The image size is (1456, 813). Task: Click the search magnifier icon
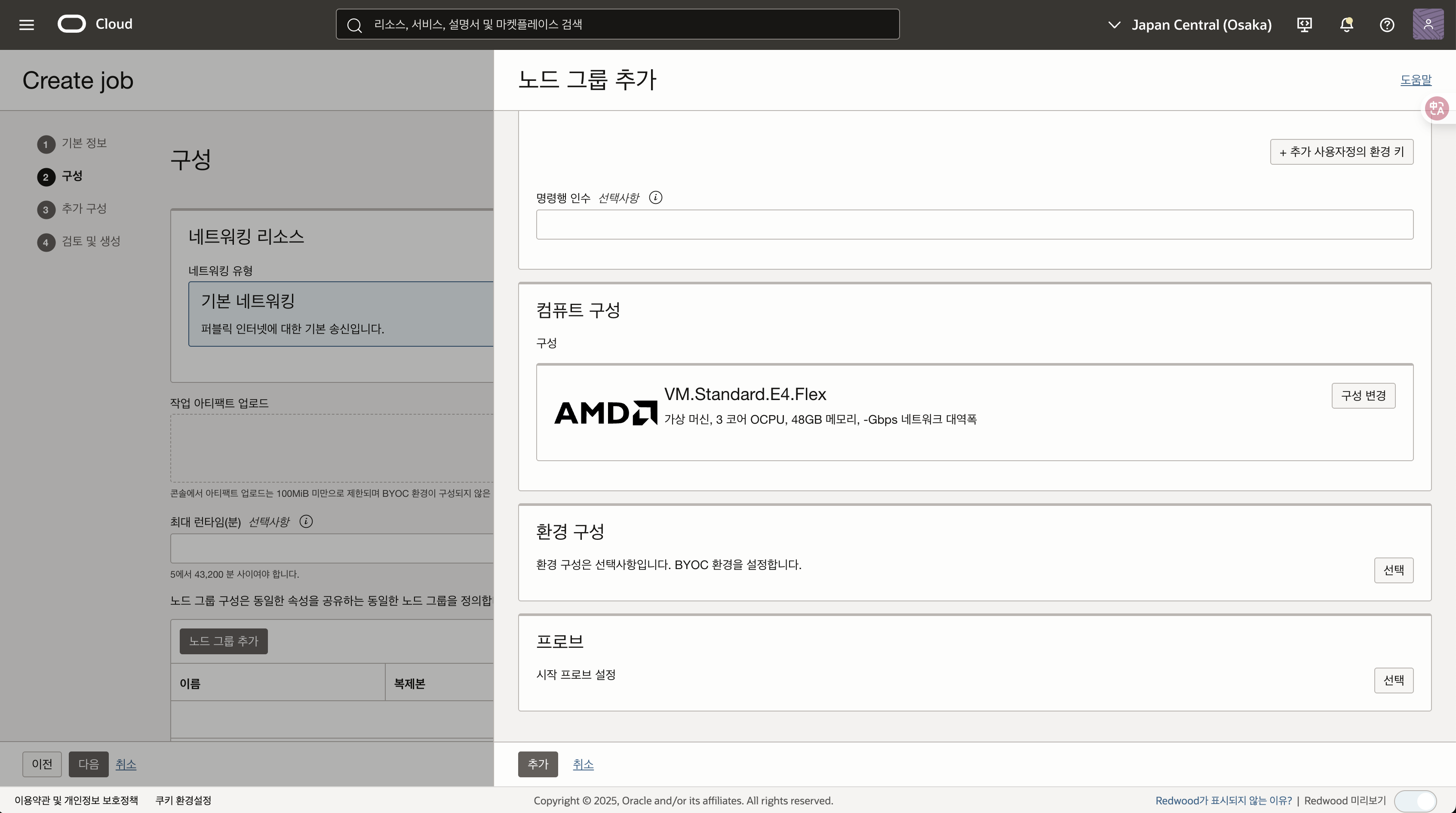(354, 25)
